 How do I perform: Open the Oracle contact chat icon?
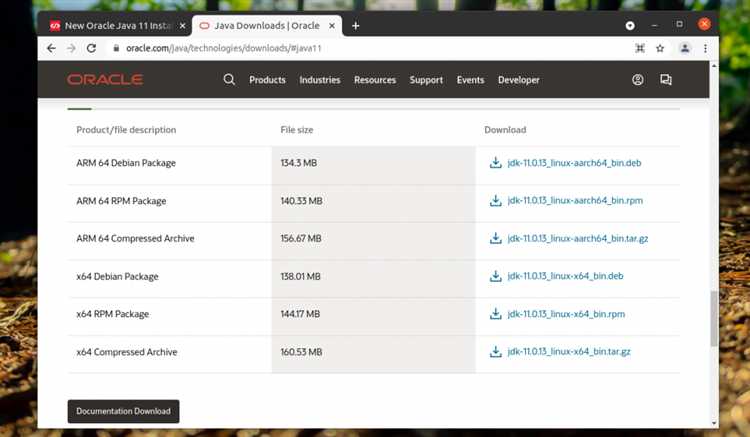666,80
